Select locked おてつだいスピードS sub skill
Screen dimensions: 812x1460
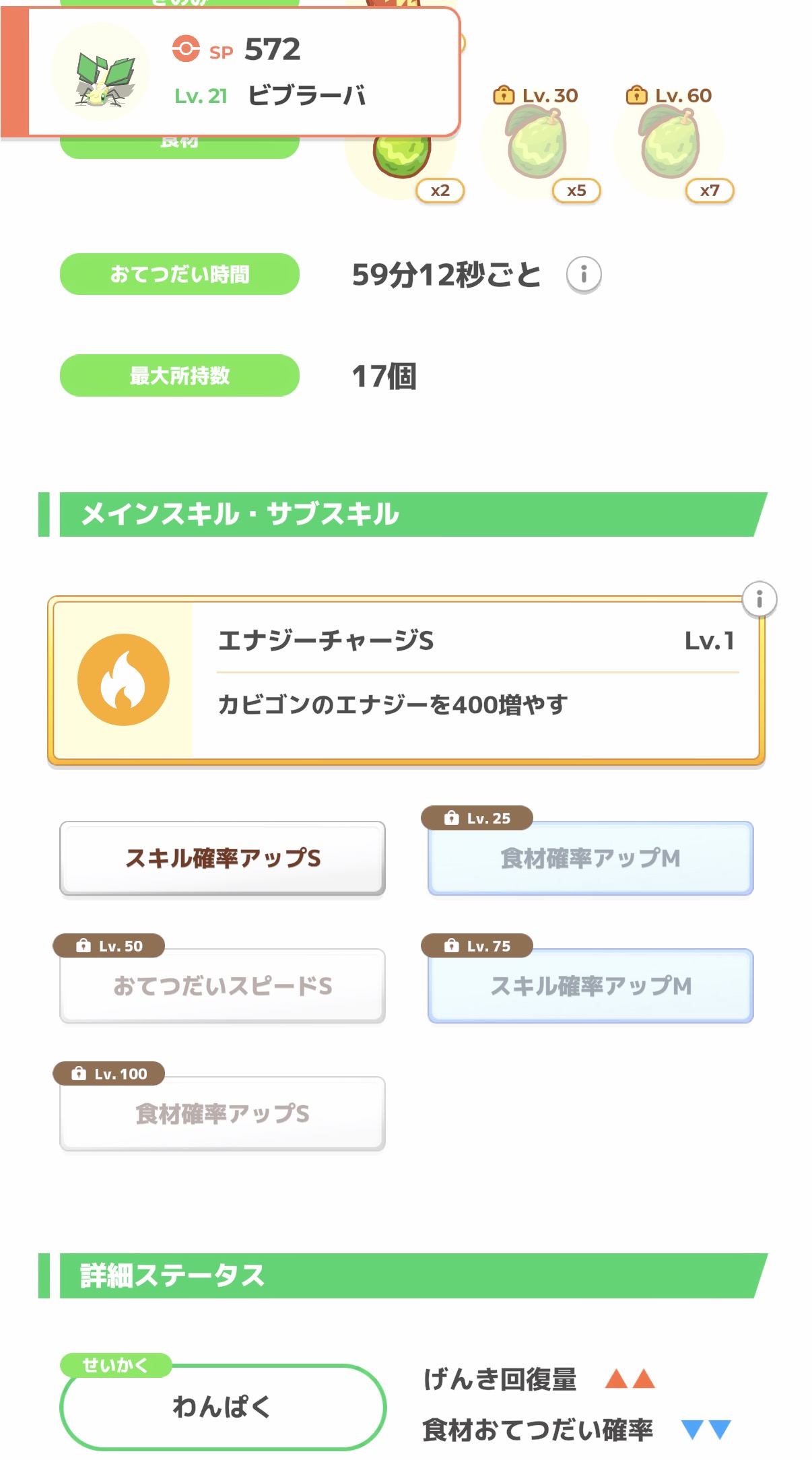[x=222, y=986]
